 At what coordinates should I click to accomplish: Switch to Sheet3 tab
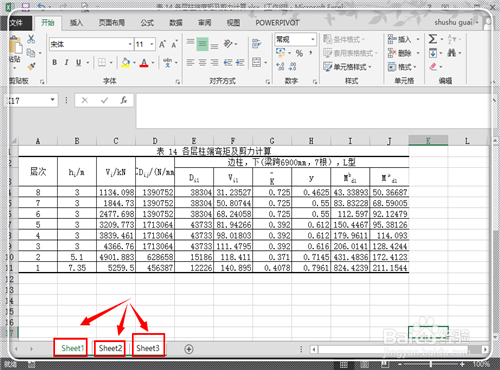click(148, 348)
